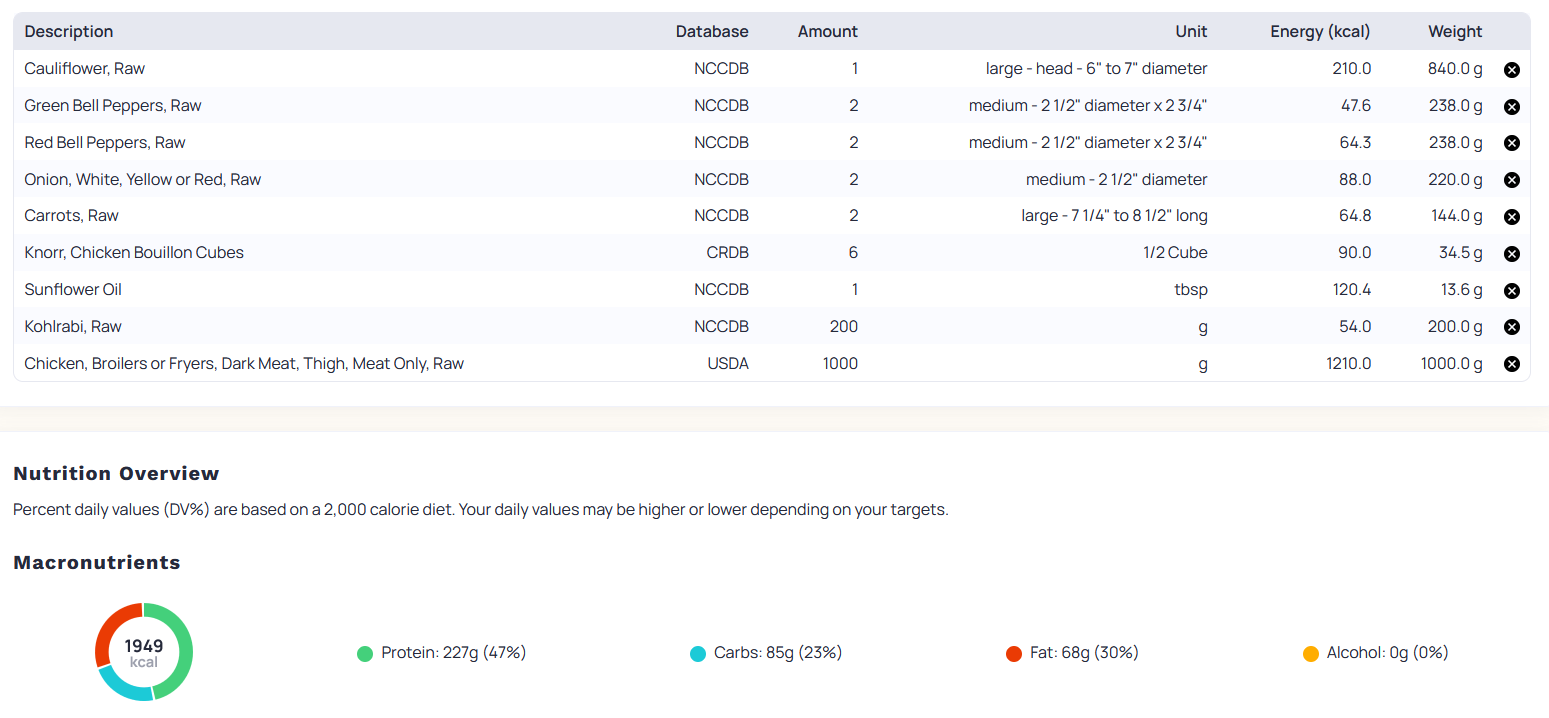Change Knorr unit '1/2 Cube'
1549x718 pixels.
tap(1175, 253)
